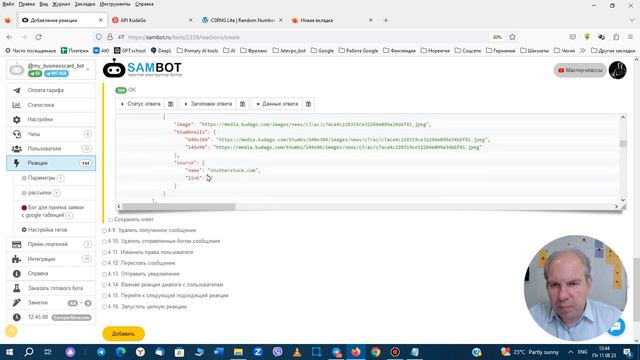Open the @my_businesscard_bot bot selector
640x360 pixels.
pos(51,69)
